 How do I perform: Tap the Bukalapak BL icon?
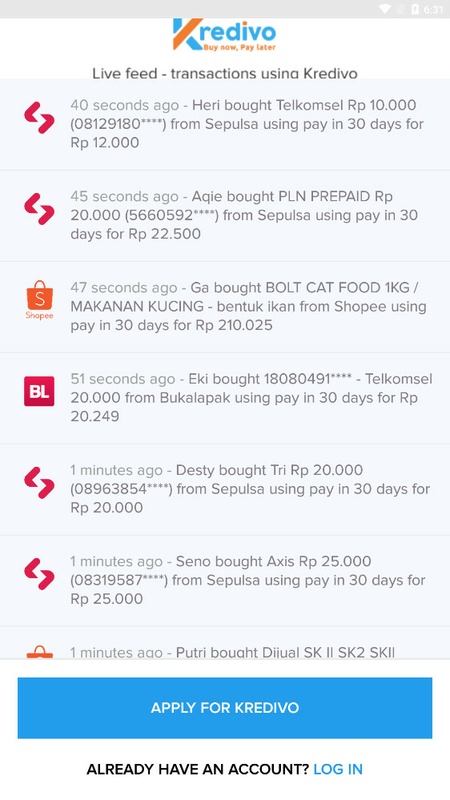click(39, 391)
